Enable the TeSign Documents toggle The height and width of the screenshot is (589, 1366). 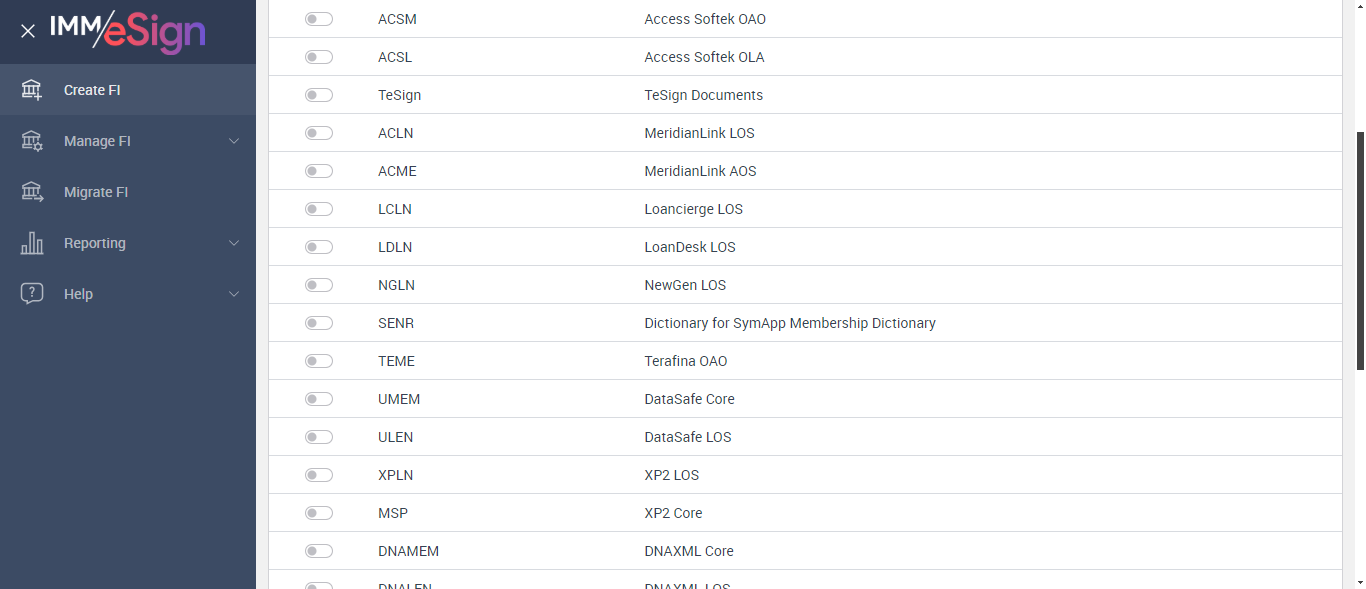pos(319,95)
